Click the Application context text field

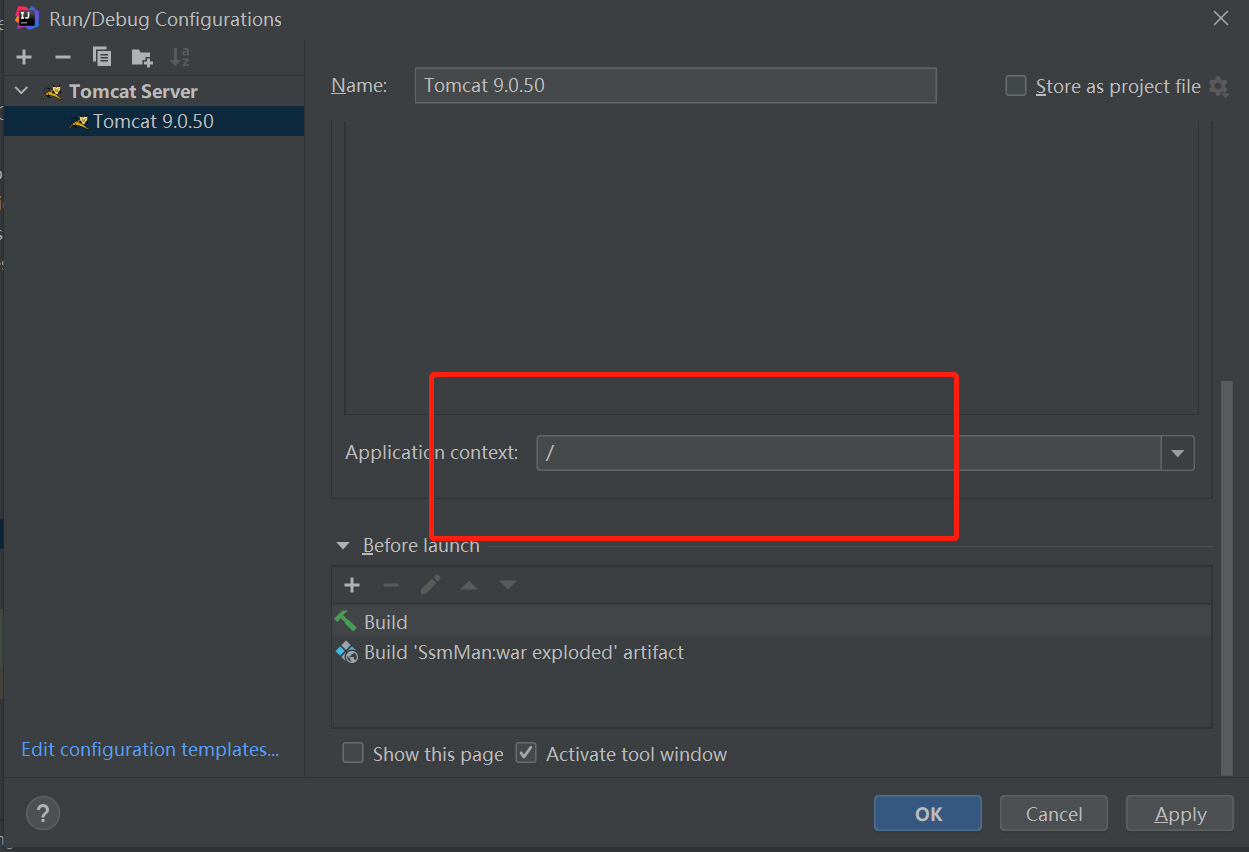848,453
